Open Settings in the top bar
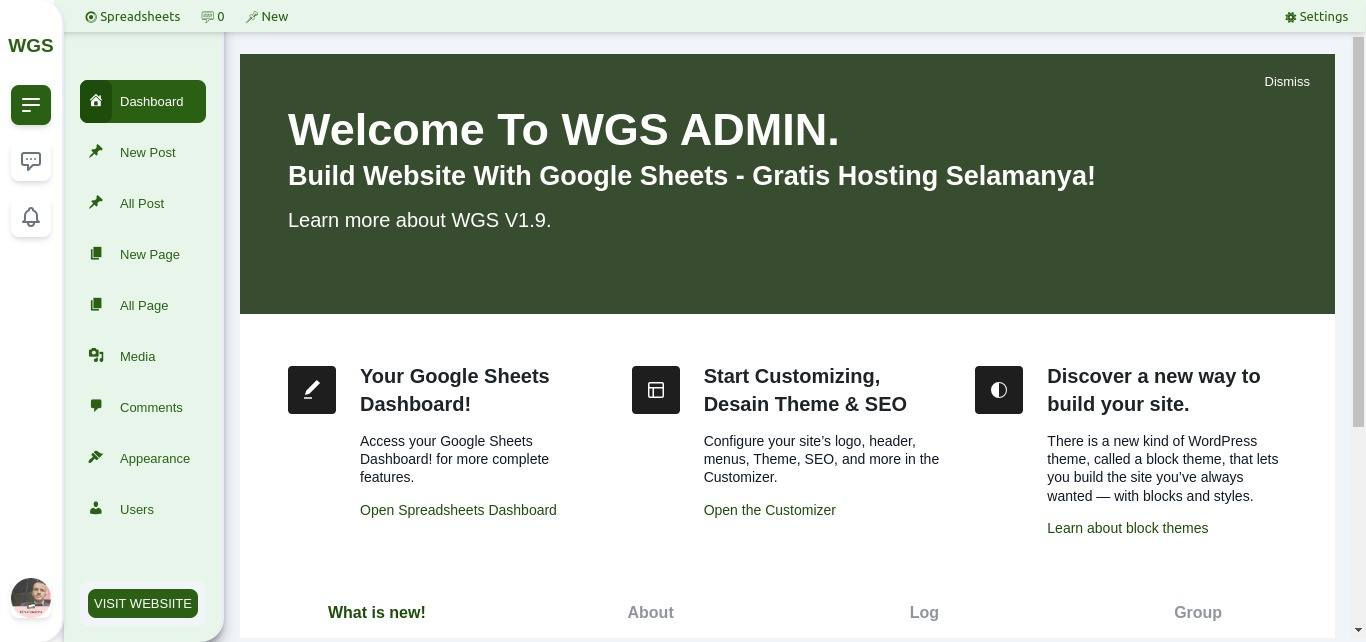 point(1316,16)
